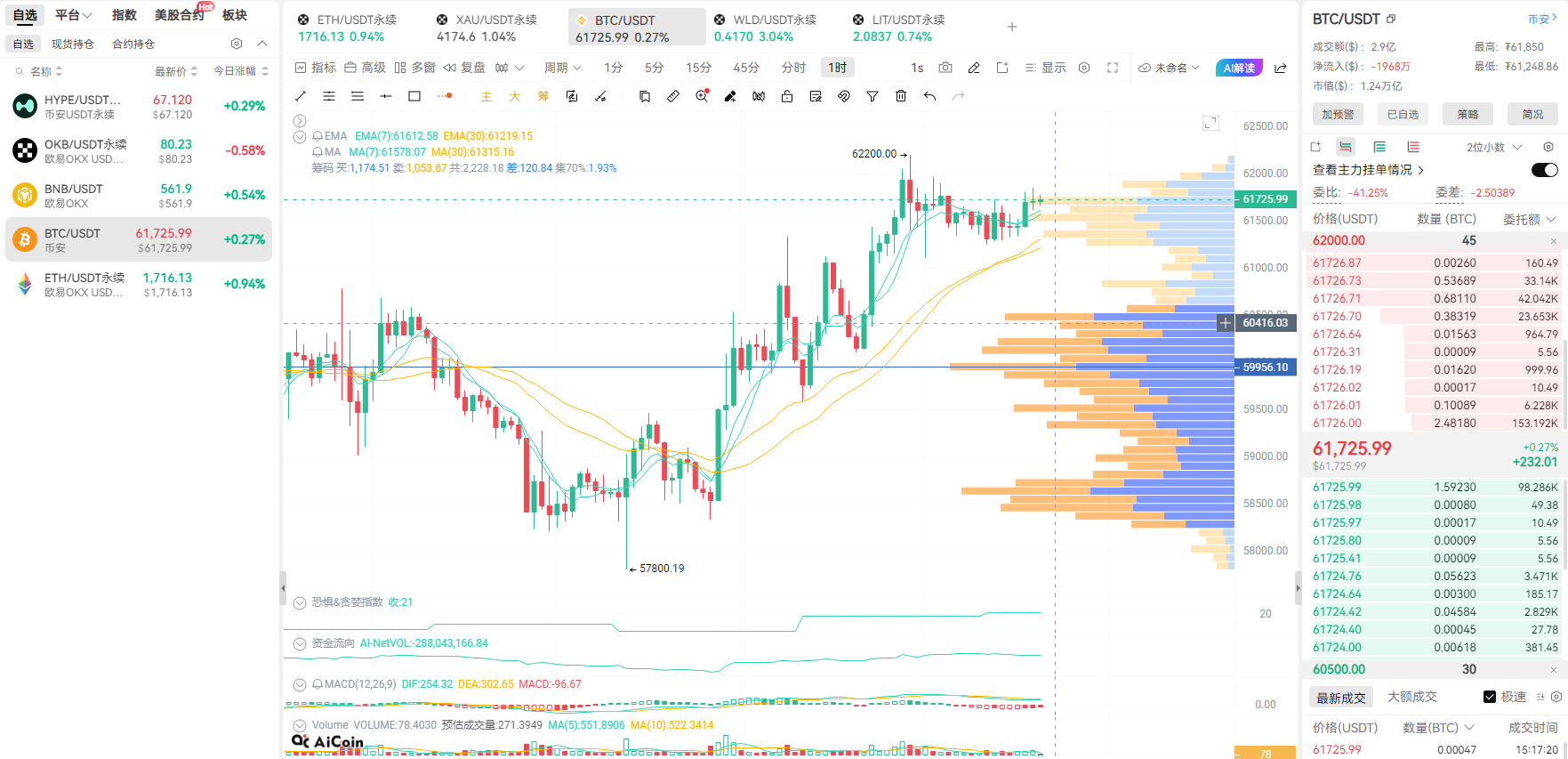Screen dimensions: 1568x759
Task: Undo the last drawing action
Action: 929,96
